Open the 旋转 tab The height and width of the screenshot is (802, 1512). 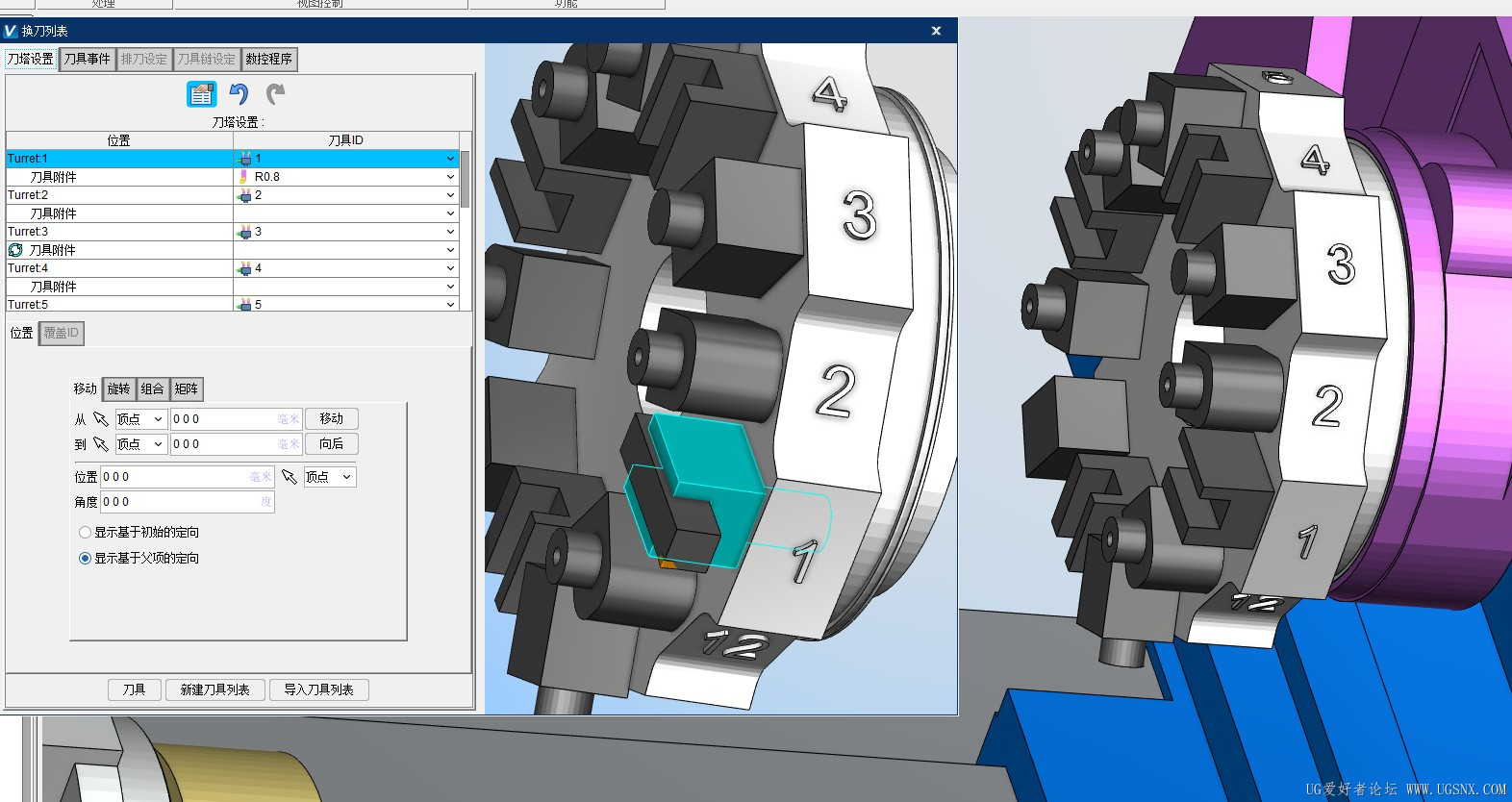click(x=118, y=389)
